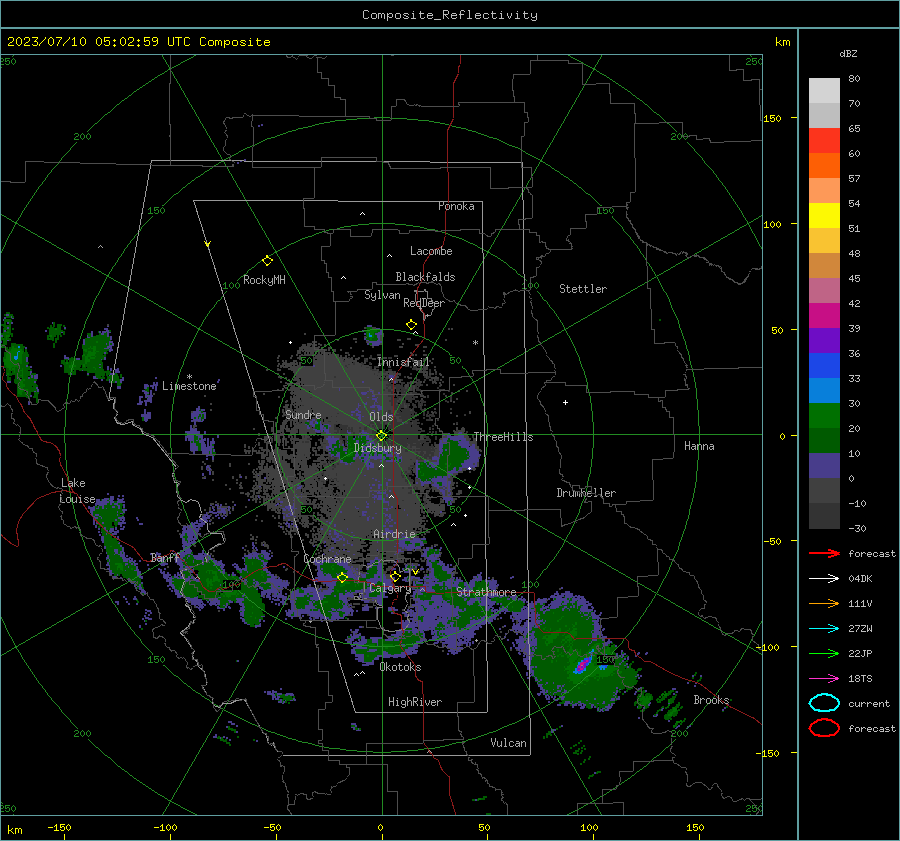Screen dimensions: 900x841
Task: Click the Hanna city label
Action: pyautogui.click(x=699, y=446)
